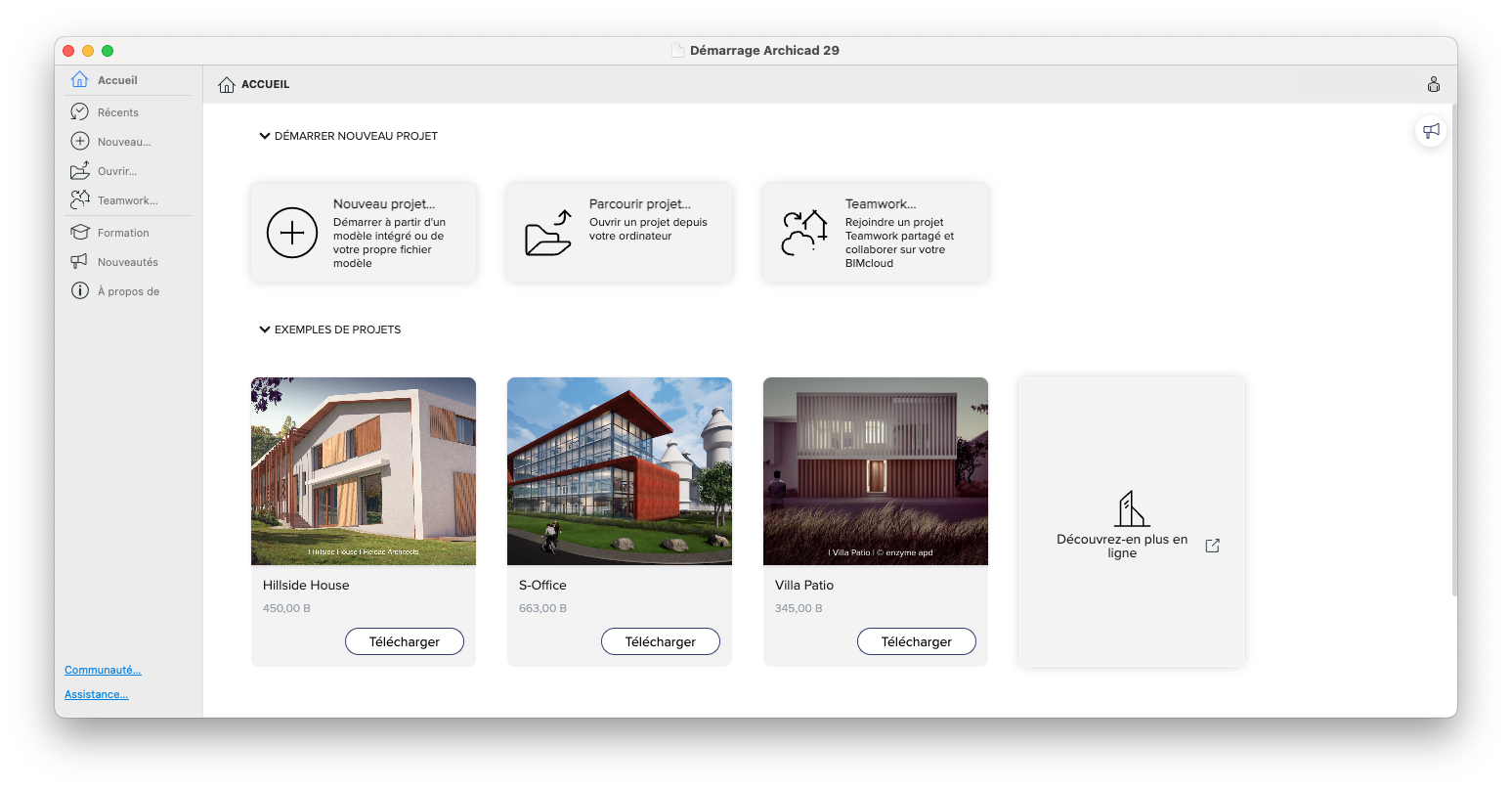Click the yellow minimize window button

[x=88, y=51]
